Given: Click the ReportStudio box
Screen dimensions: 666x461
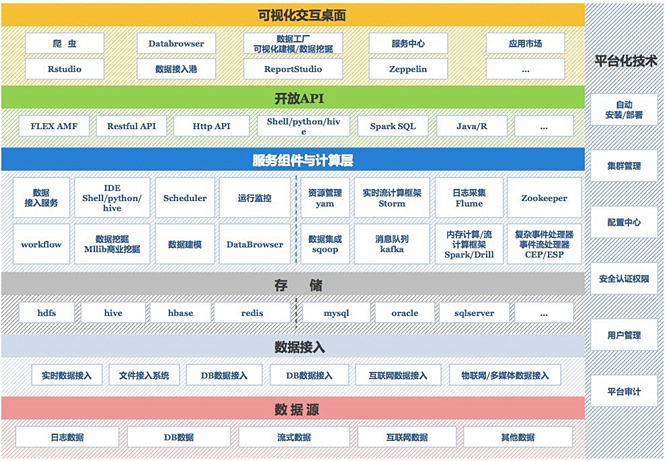Looking at the screenshot, I should pyautogui.click(x=293, y=69).
